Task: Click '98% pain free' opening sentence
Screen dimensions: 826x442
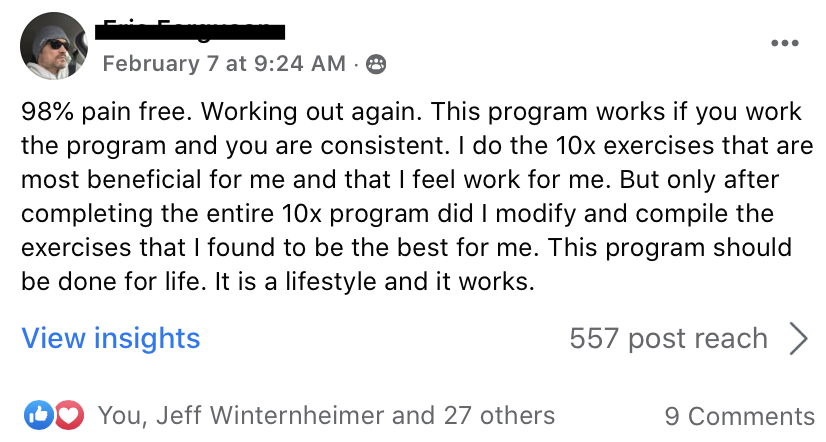Action: point(107,112)
